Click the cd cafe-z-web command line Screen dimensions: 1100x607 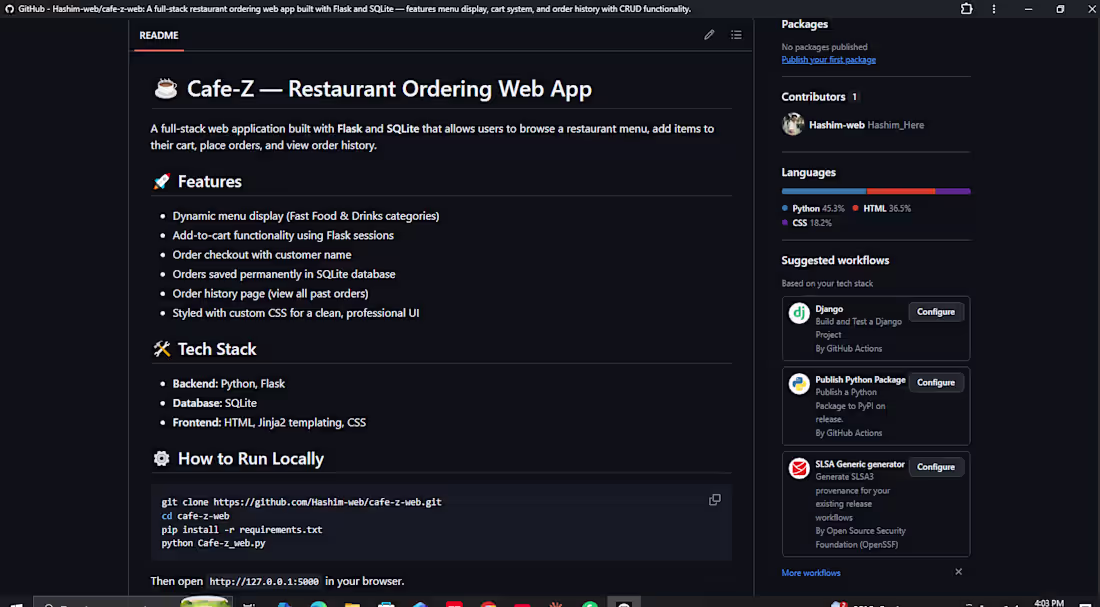(195, 516)
